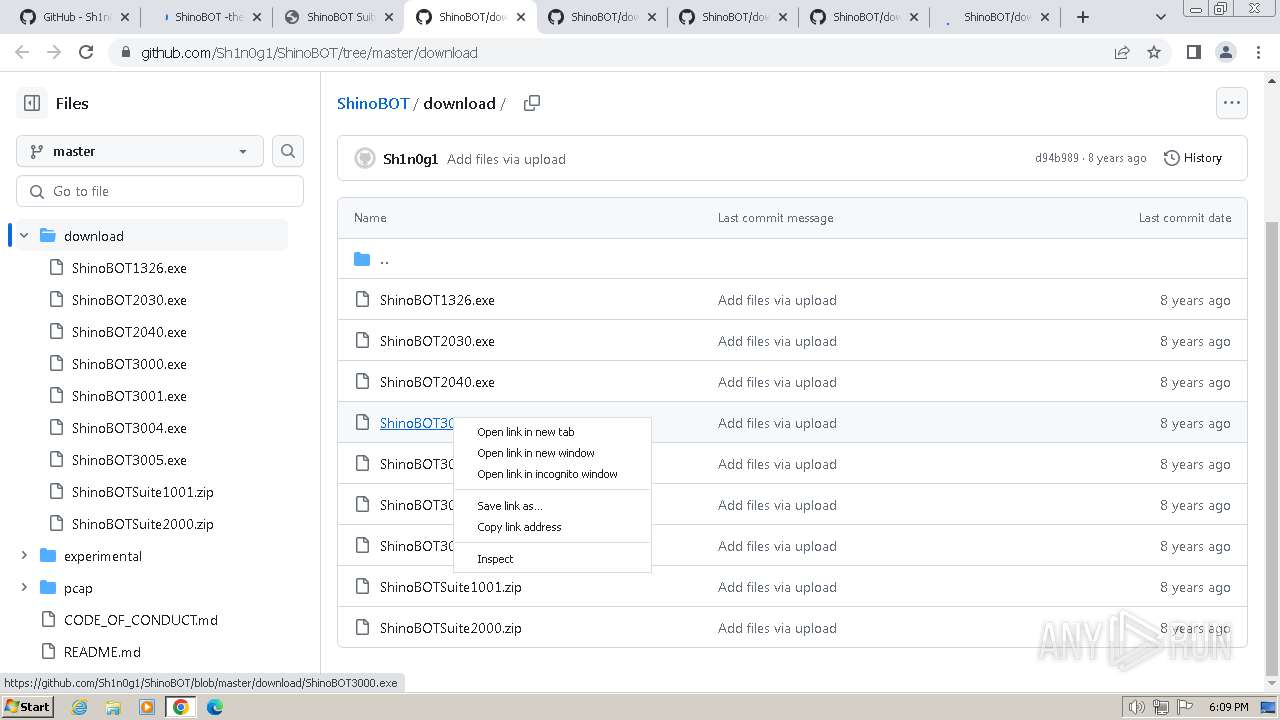Open ShinoBOT1326.exe in the file table

(x=437, y=300)
